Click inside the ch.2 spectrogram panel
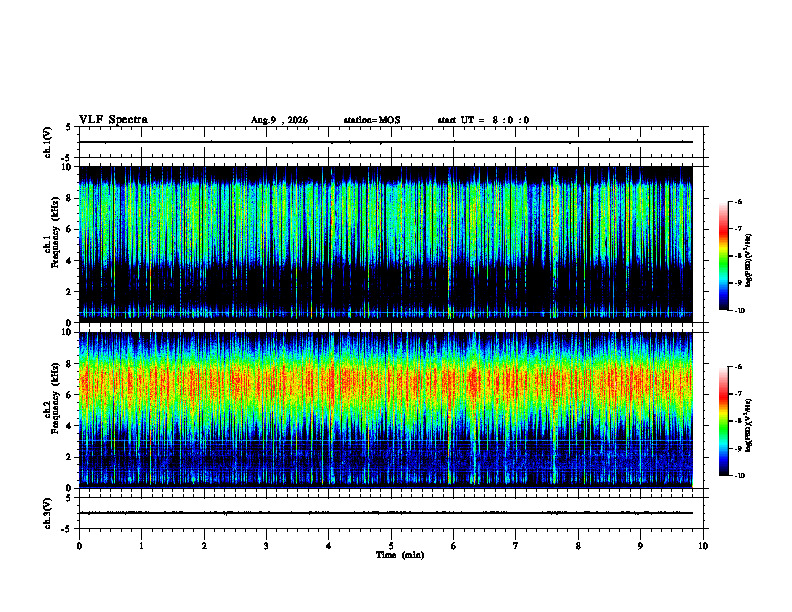 click(x=386, y=410)
